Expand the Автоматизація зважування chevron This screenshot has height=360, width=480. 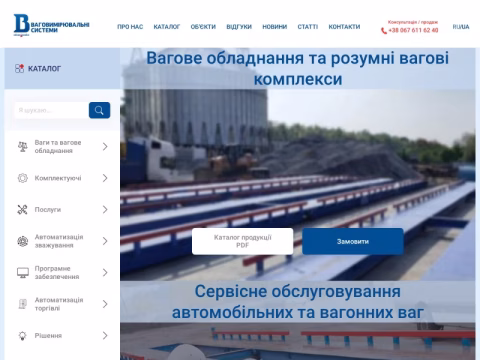(105, 241)
